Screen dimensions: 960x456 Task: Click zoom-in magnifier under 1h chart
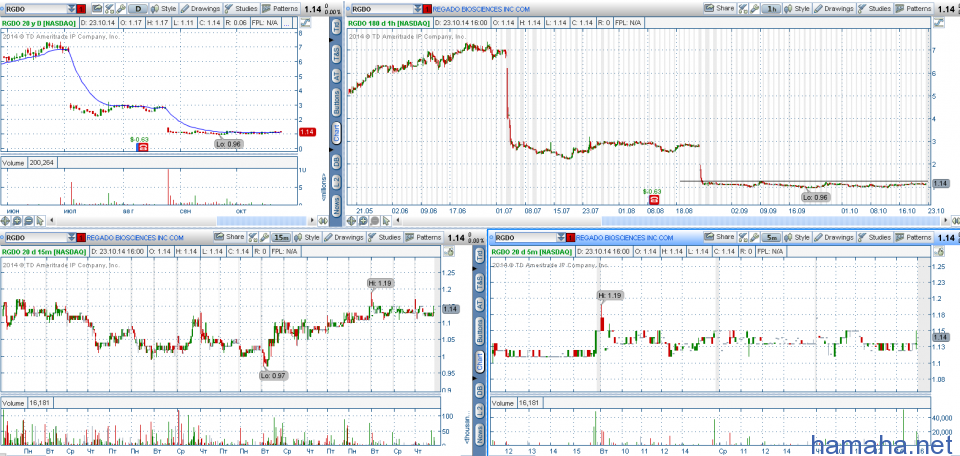363,221
